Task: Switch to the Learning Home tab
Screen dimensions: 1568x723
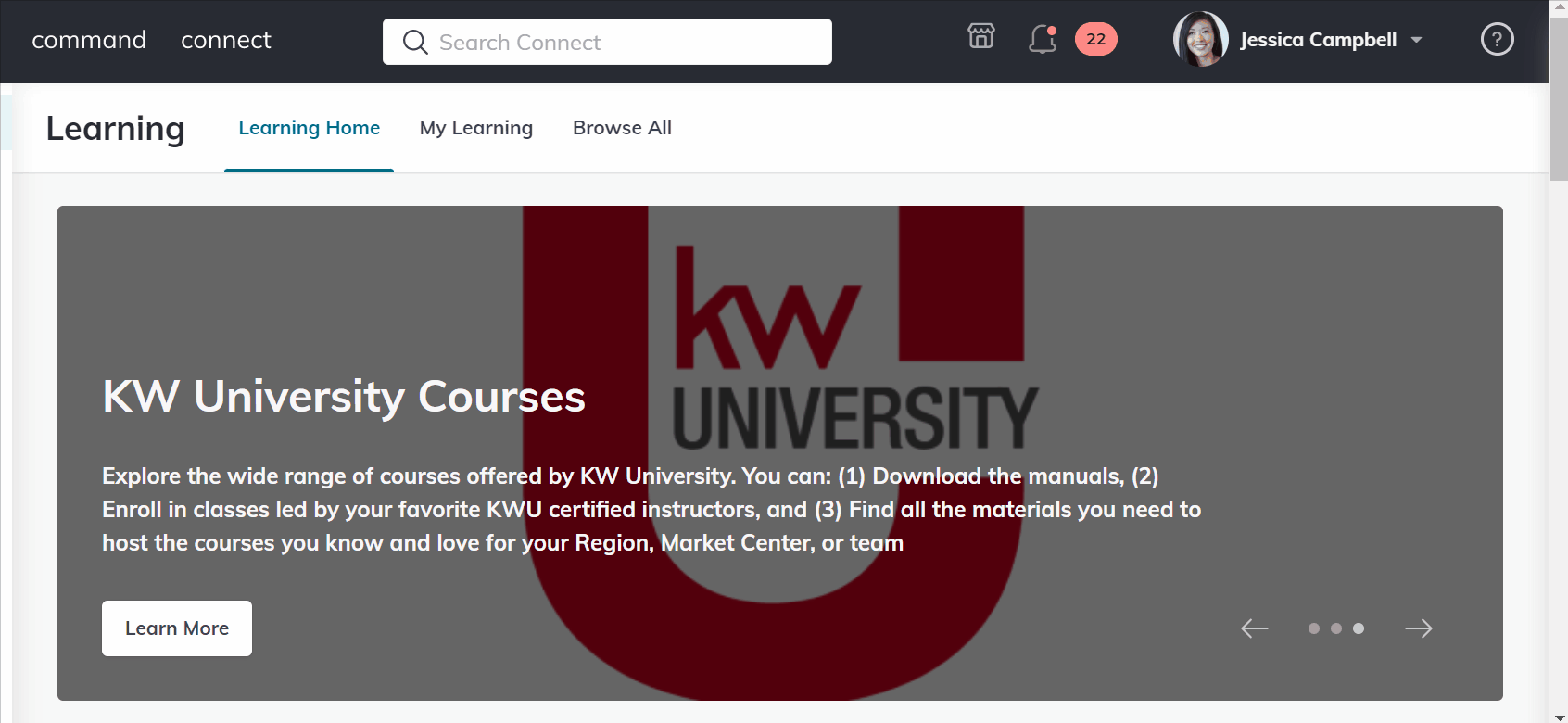Action: pyautogui.click(x=310, y=128)
